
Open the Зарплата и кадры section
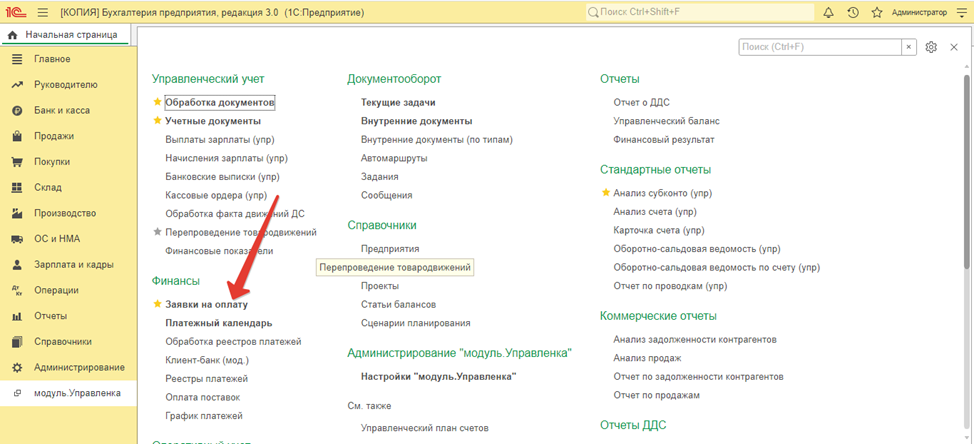pos(68,265)
